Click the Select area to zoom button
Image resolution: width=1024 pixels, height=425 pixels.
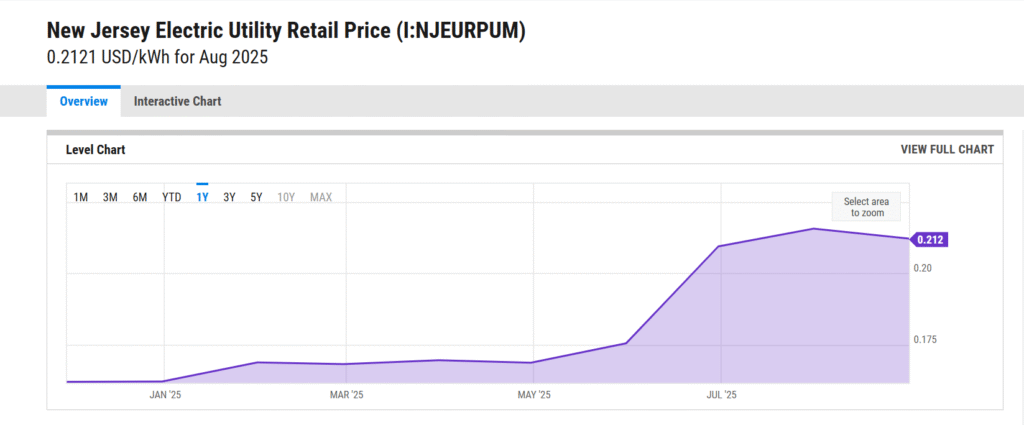[866, 207]
